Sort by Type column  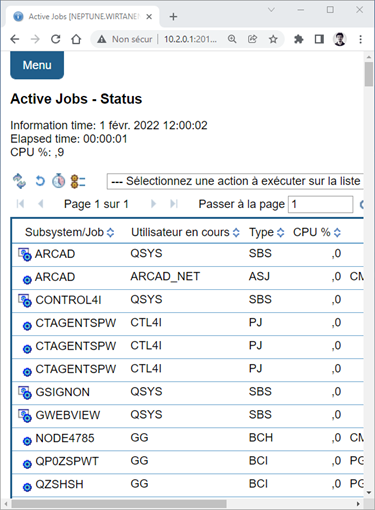coord(281,232)
